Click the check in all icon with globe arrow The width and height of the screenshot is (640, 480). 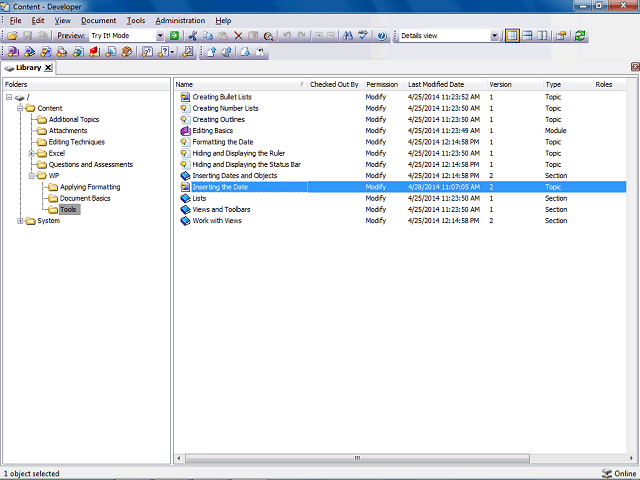click(227, 52)
